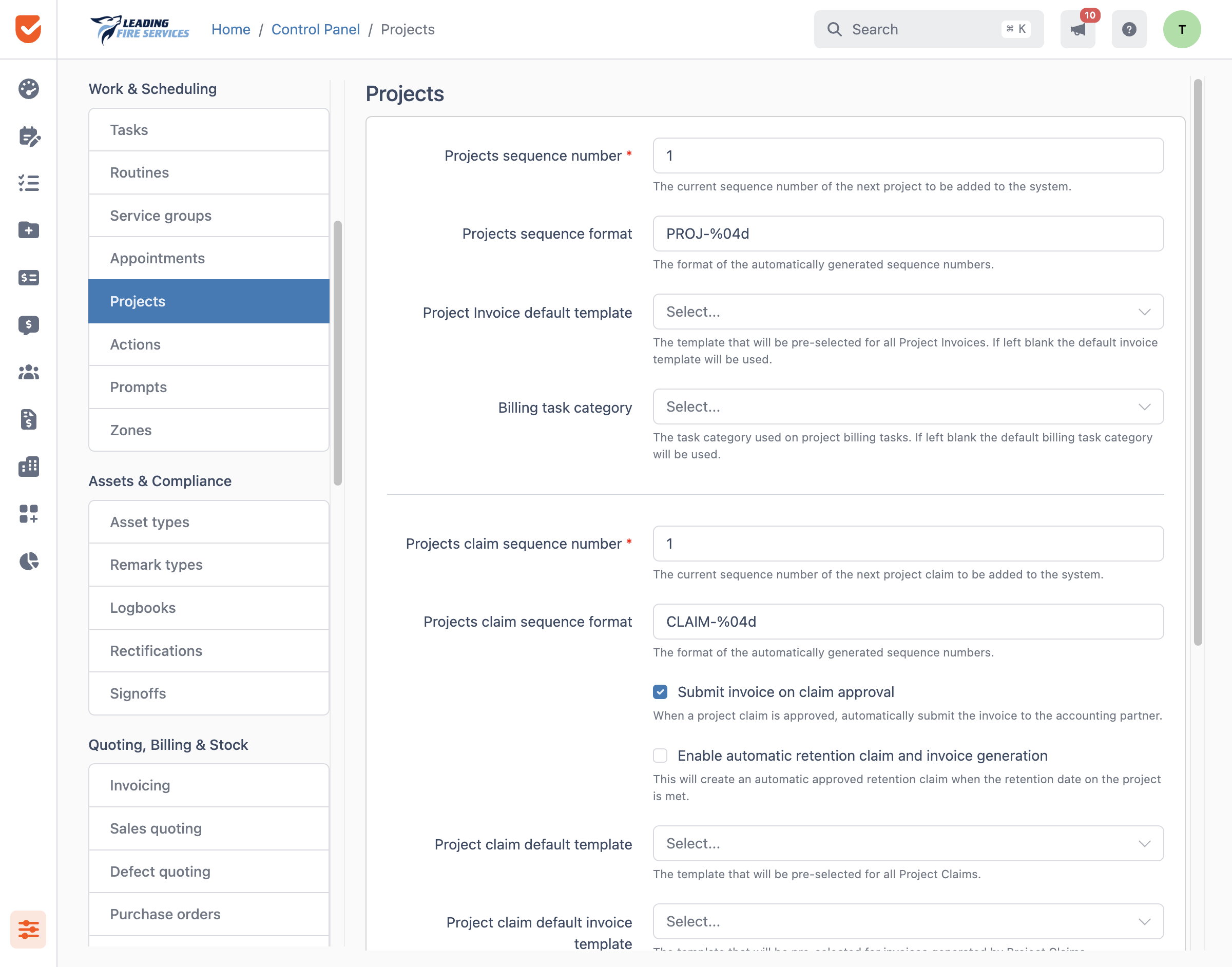The height and width of the screenshot is (967, 1232).
Task: Open the folder plus icon in sidebar
Action: [28, 230]
